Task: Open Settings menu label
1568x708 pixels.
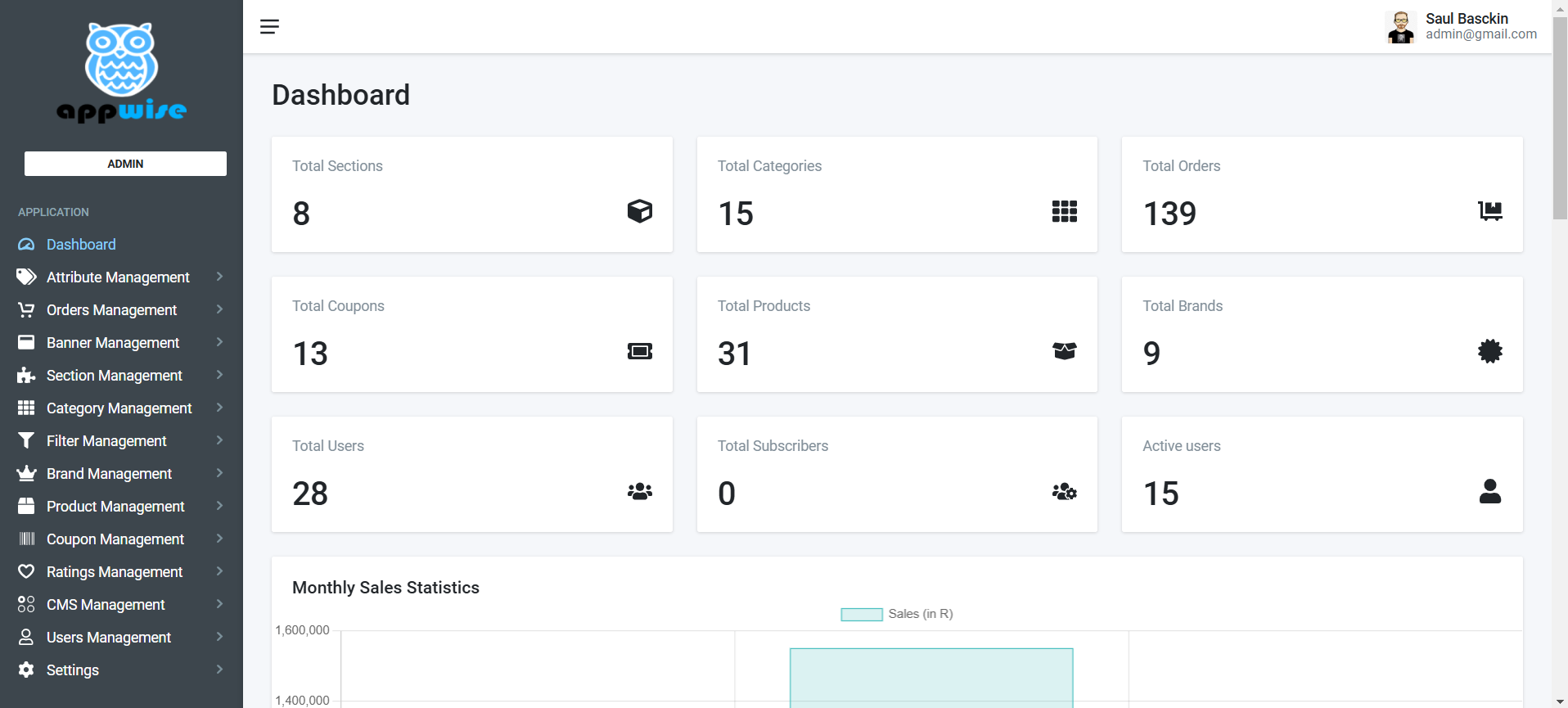Action: point(73,670)
